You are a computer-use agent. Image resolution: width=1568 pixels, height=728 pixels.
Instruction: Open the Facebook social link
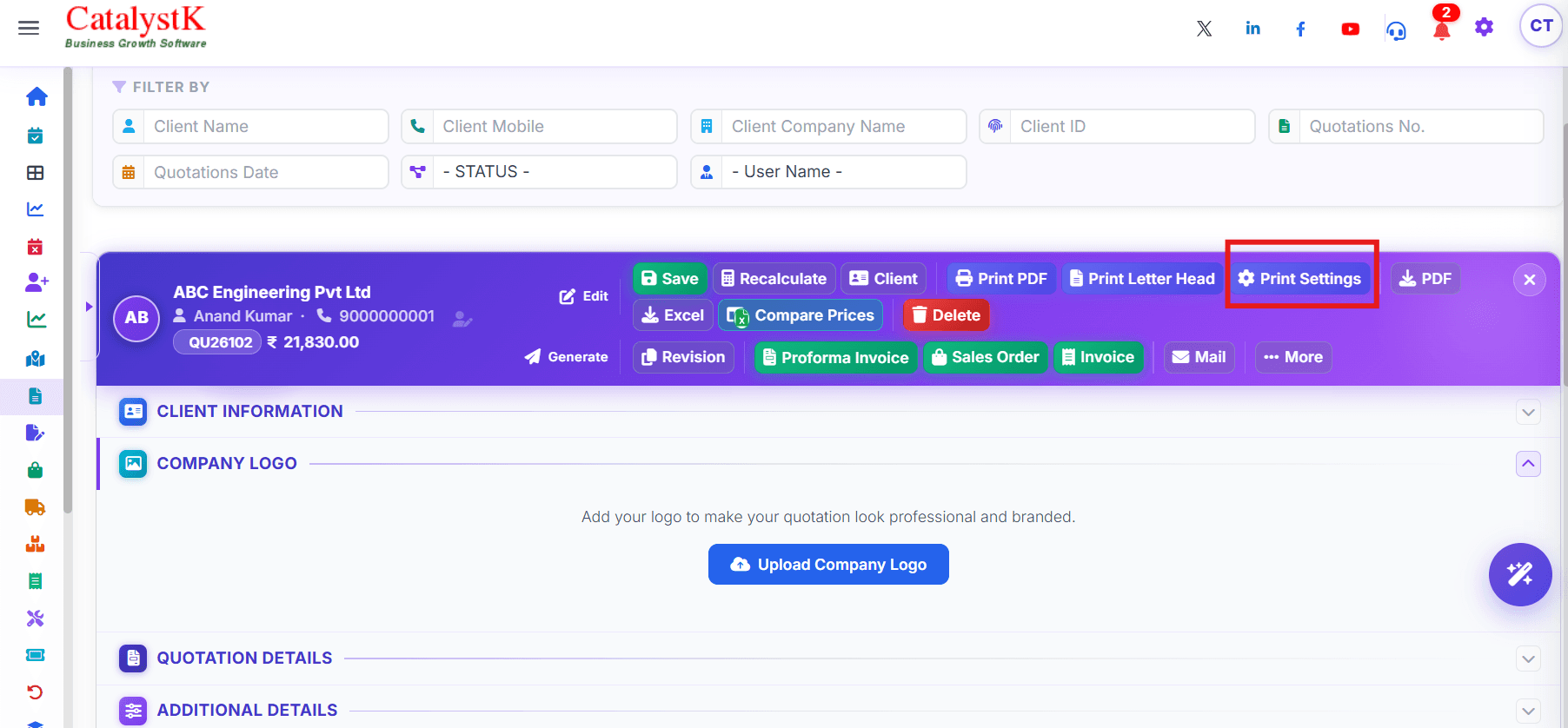pyautogui.click(x=1301, y=29)
